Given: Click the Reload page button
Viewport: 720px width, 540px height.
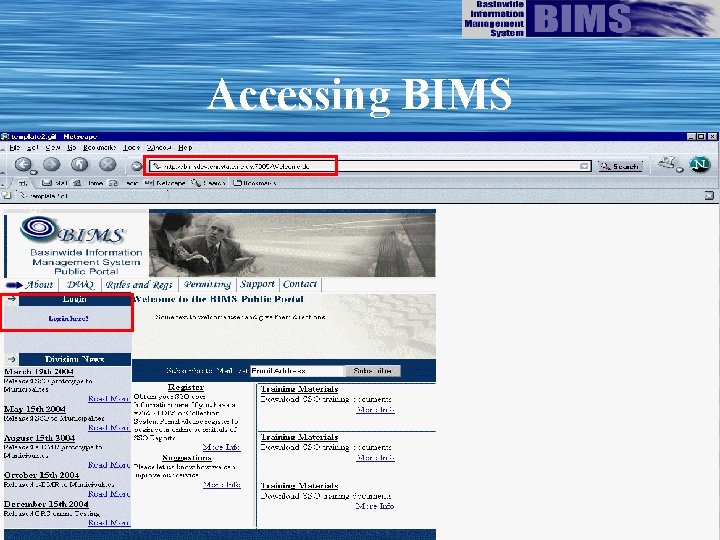Looking at the screenshot, I should pos(79,164).
